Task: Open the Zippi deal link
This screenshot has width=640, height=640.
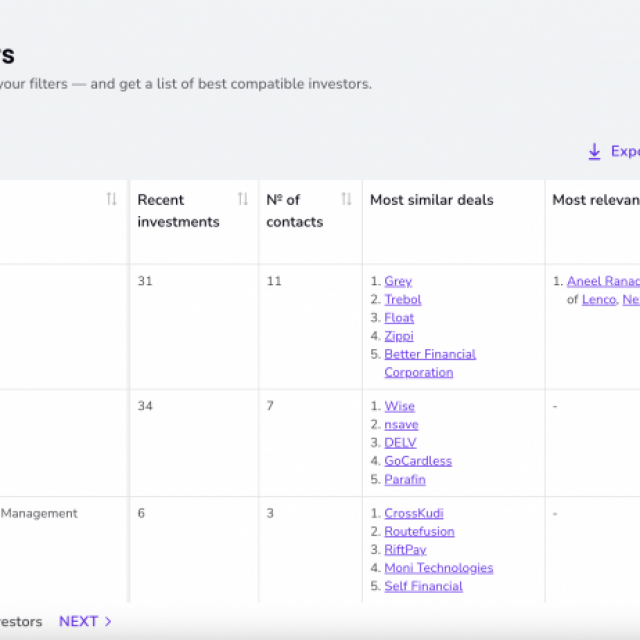Action: (399, 336)
